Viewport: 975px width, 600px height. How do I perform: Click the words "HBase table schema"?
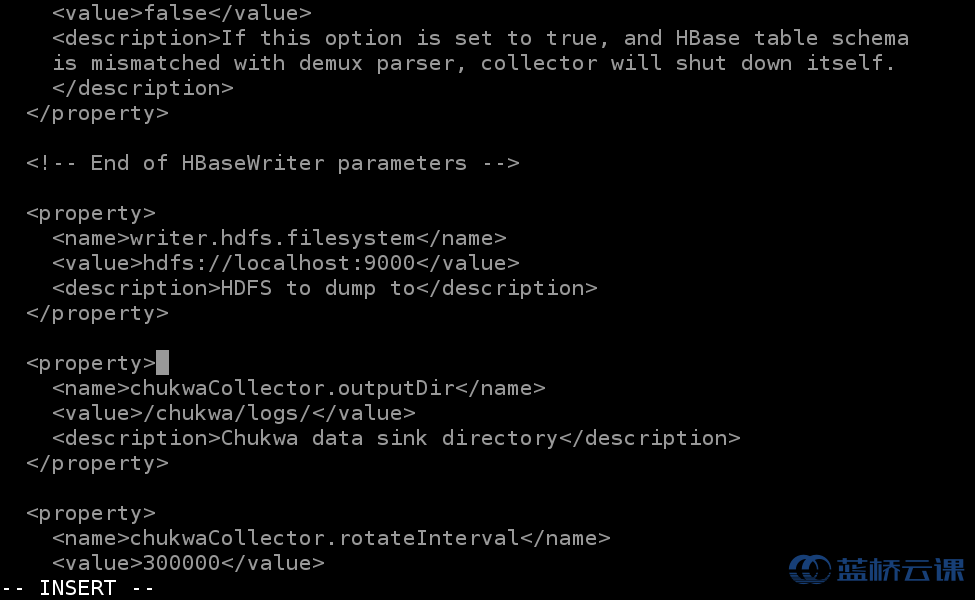pyautogui.click(x=792, y=38)
